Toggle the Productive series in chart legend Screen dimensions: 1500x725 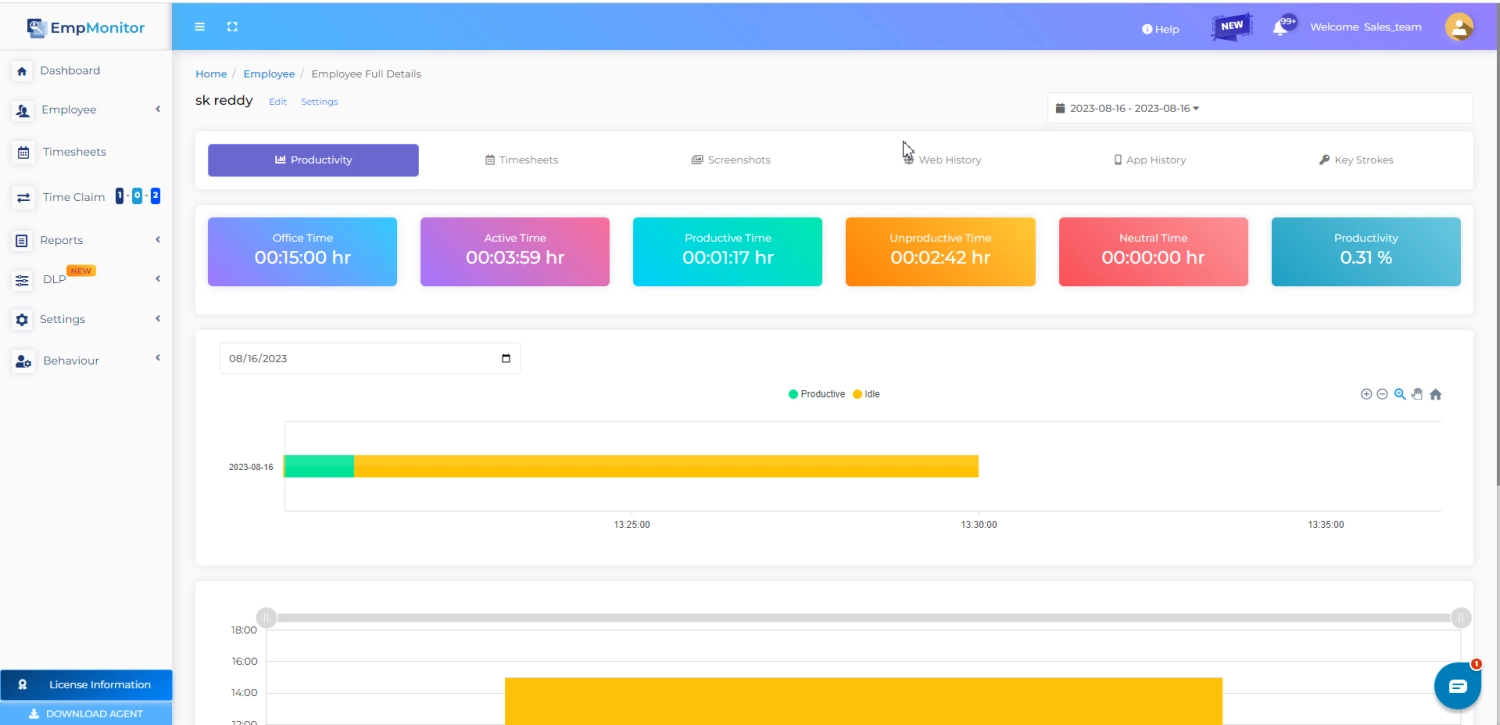(x=817, y=394)
